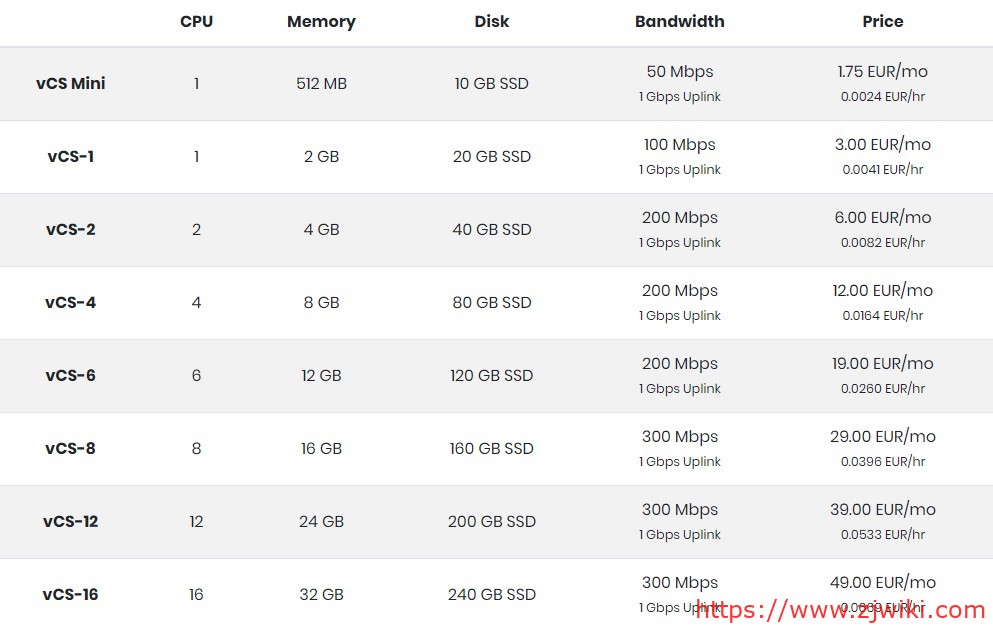Screen dimensions: 993x627
Task: Click the vCS-8 plan label
Action: [x=70, y=449]
